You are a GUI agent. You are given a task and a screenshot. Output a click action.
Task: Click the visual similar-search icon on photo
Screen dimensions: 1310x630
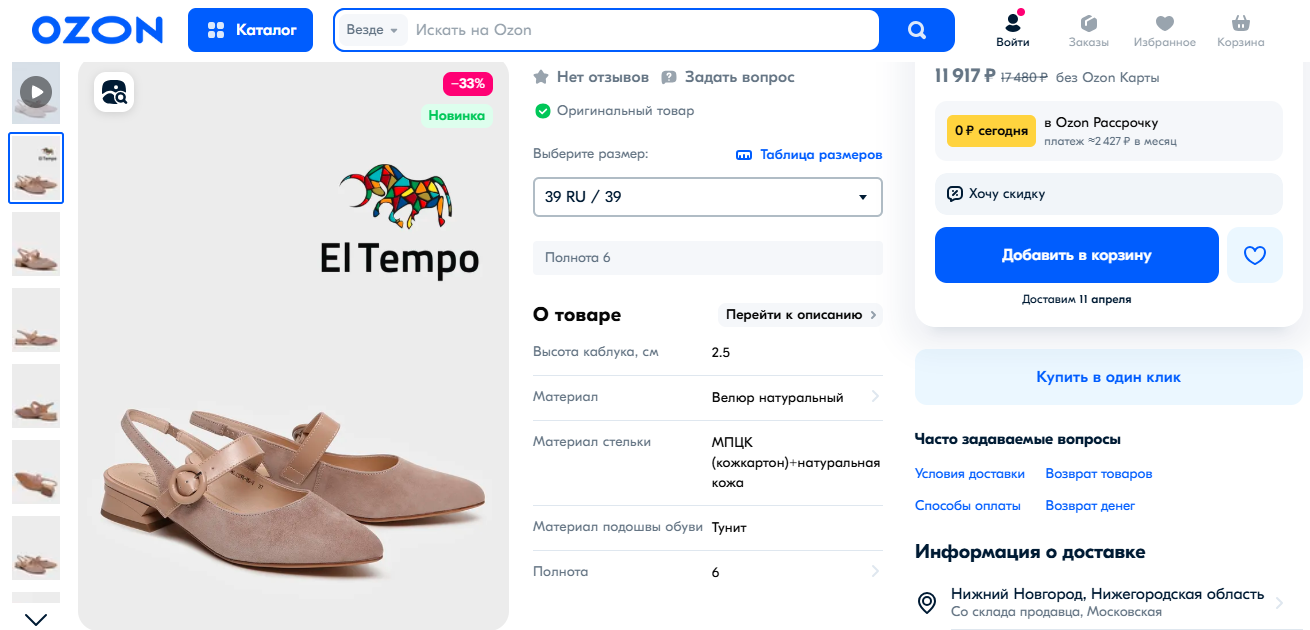click(114, 92)
